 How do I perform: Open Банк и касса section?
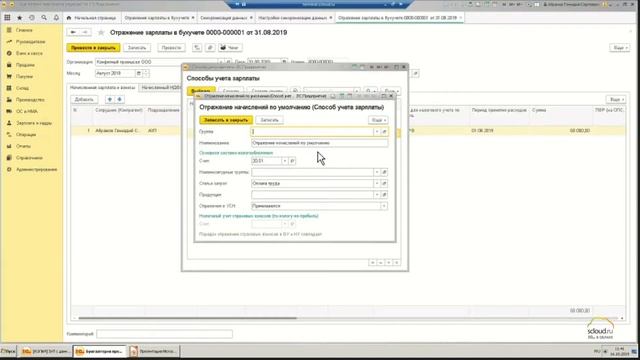coord(29,53)
